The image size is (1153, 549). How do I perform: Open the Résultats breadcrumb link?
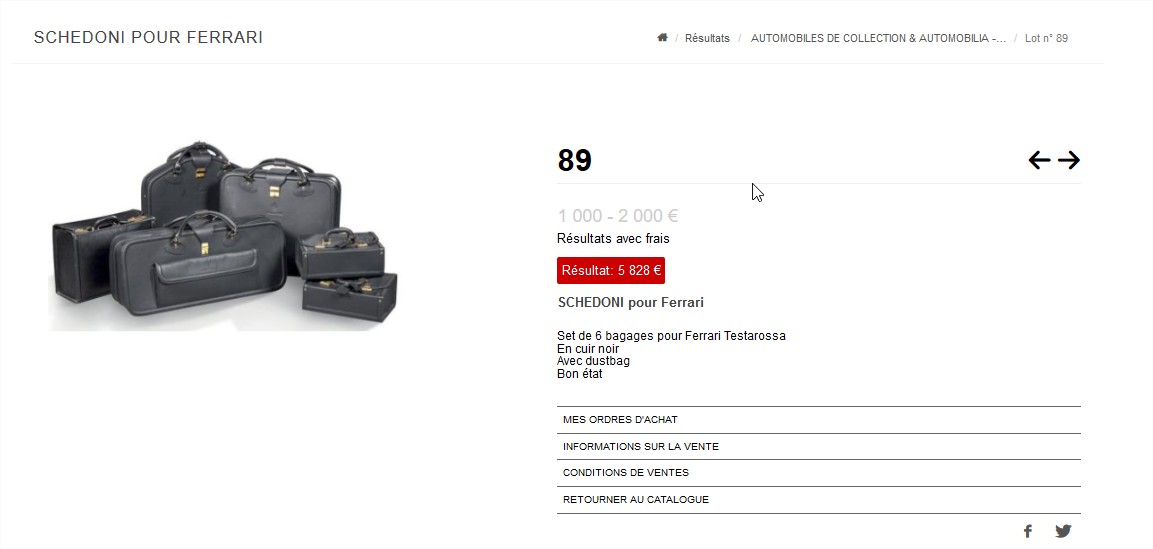707,38
